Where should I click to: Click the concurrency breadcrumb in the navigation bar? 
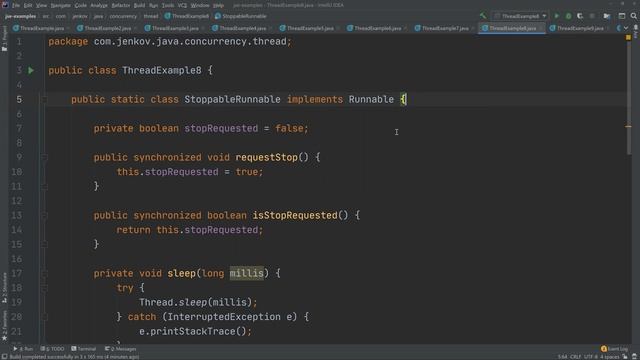pyautogui.click(x=123, y=16)
